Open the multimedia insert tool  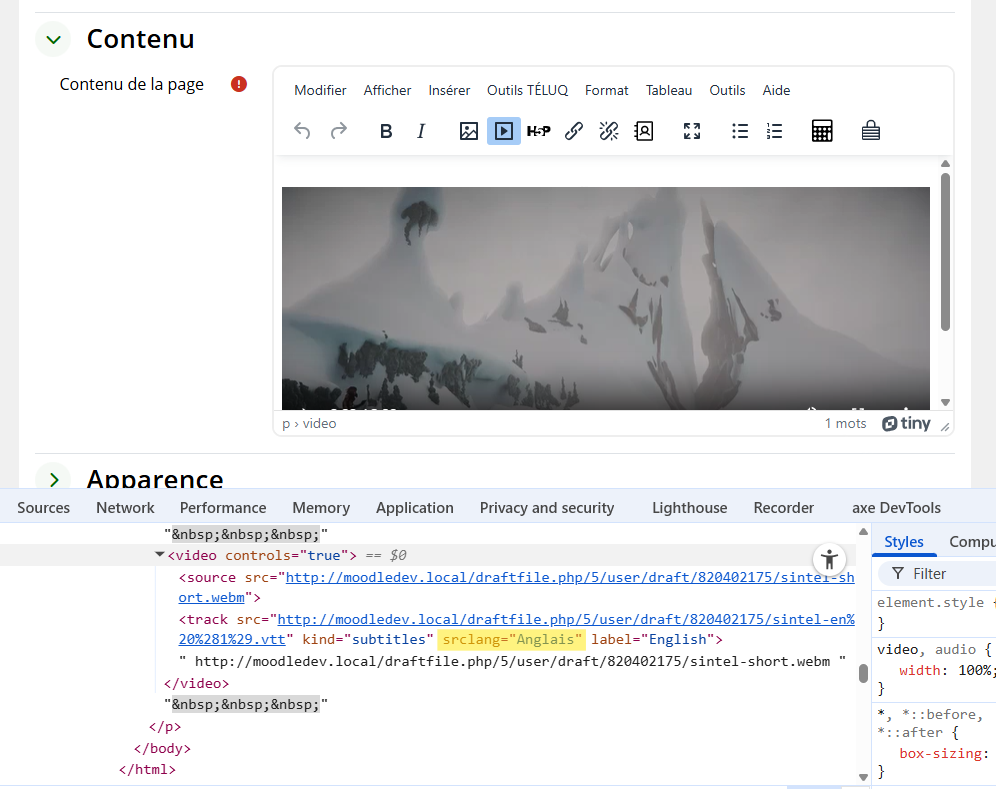pyautogui.click(x=504, y=131)
